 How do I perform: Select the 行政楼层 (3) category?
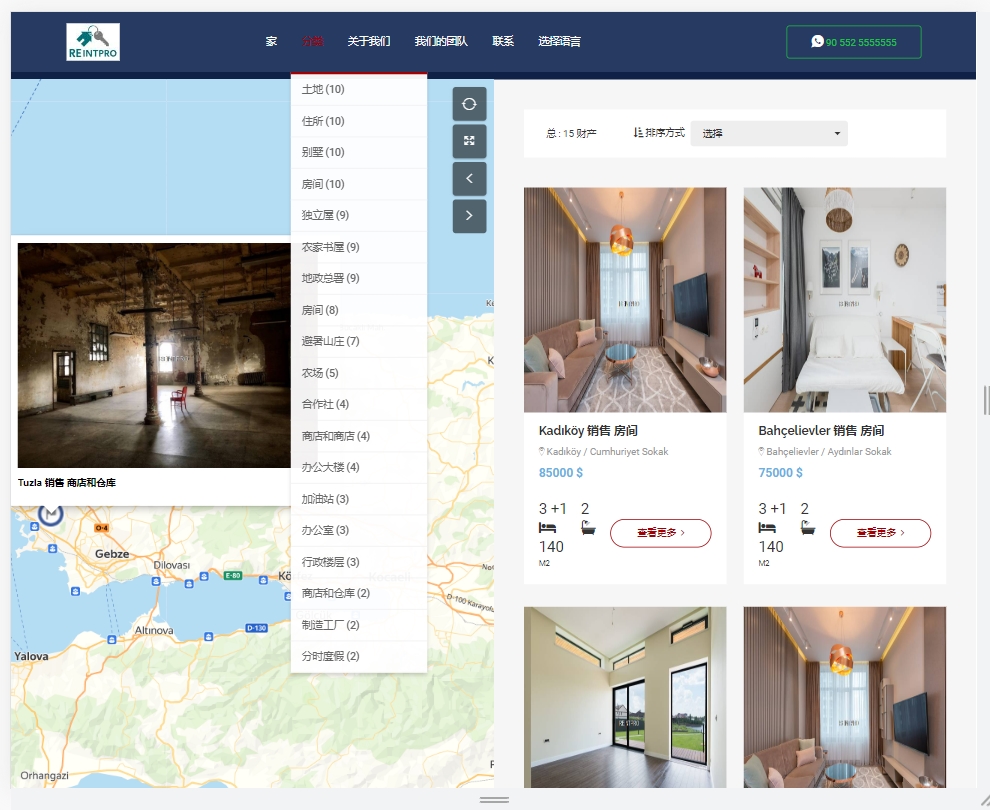click(x=359, y=563)
